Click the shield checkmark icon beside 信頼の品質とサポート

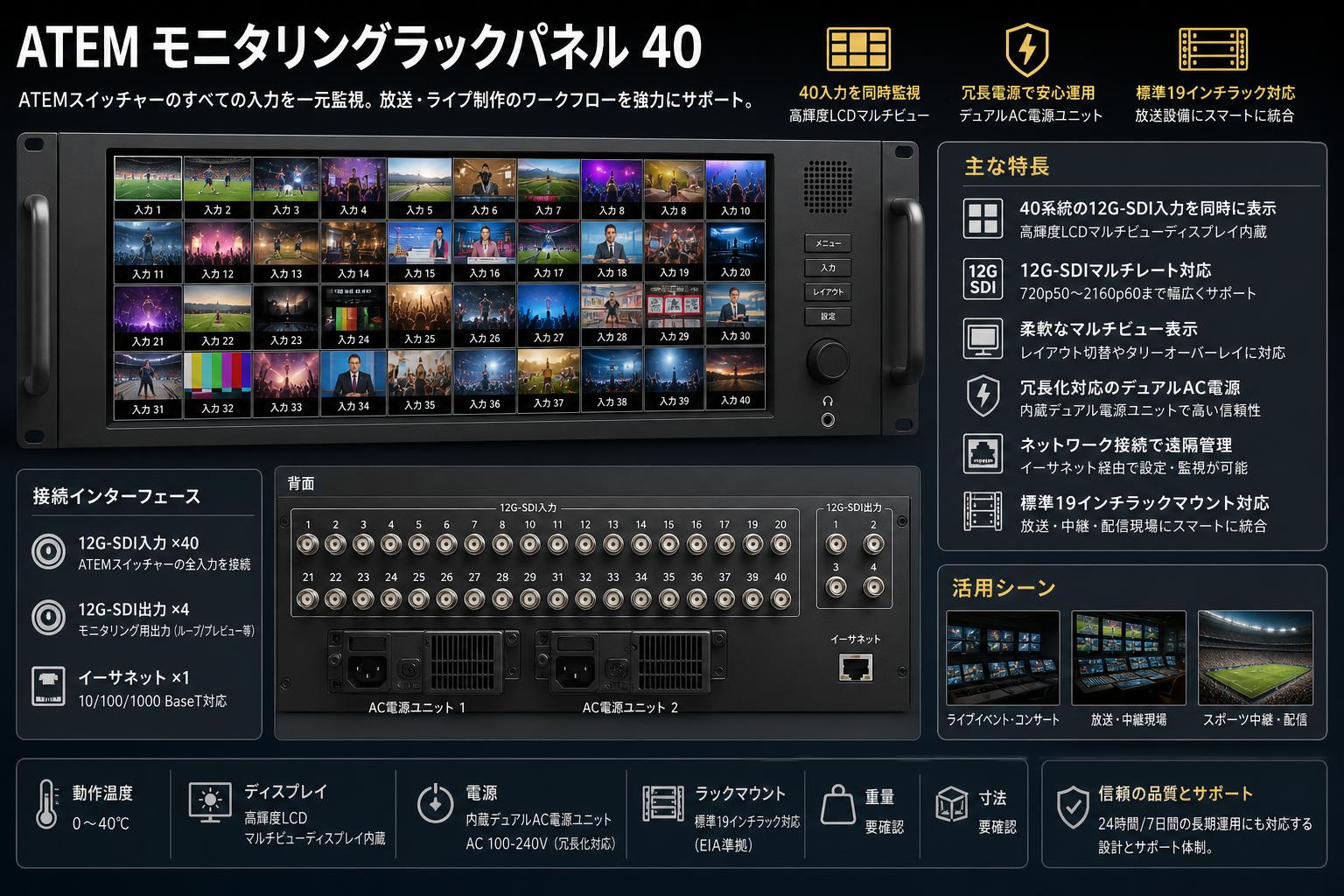tap(1073, 807)
